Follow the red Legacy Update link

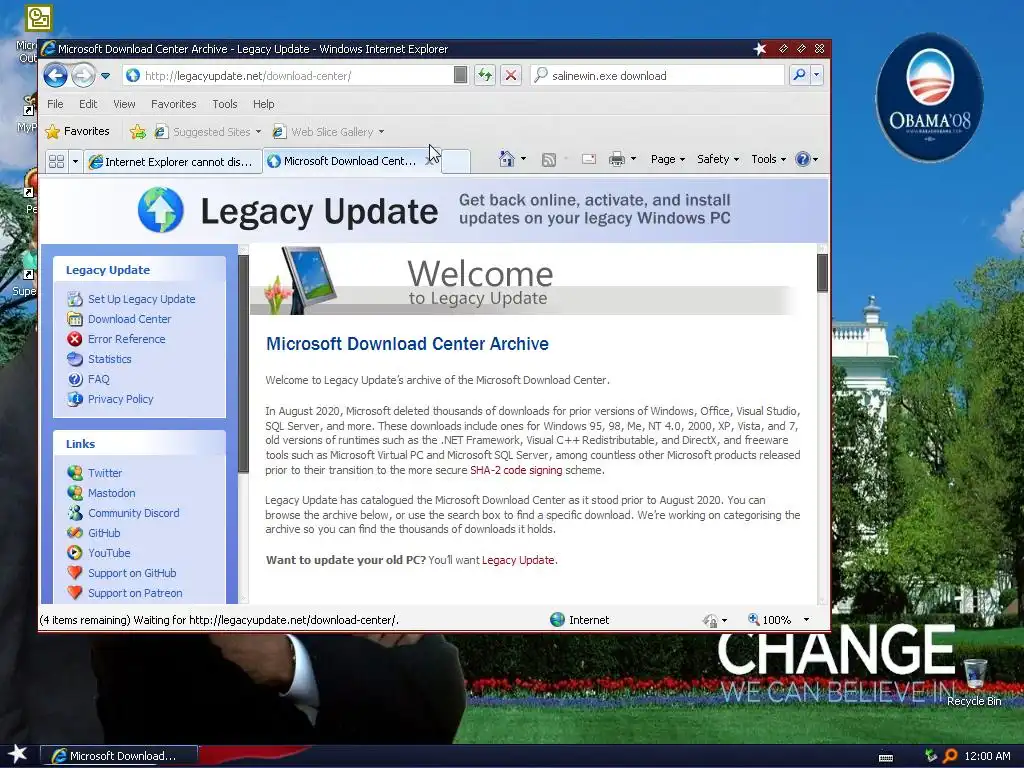518,560
